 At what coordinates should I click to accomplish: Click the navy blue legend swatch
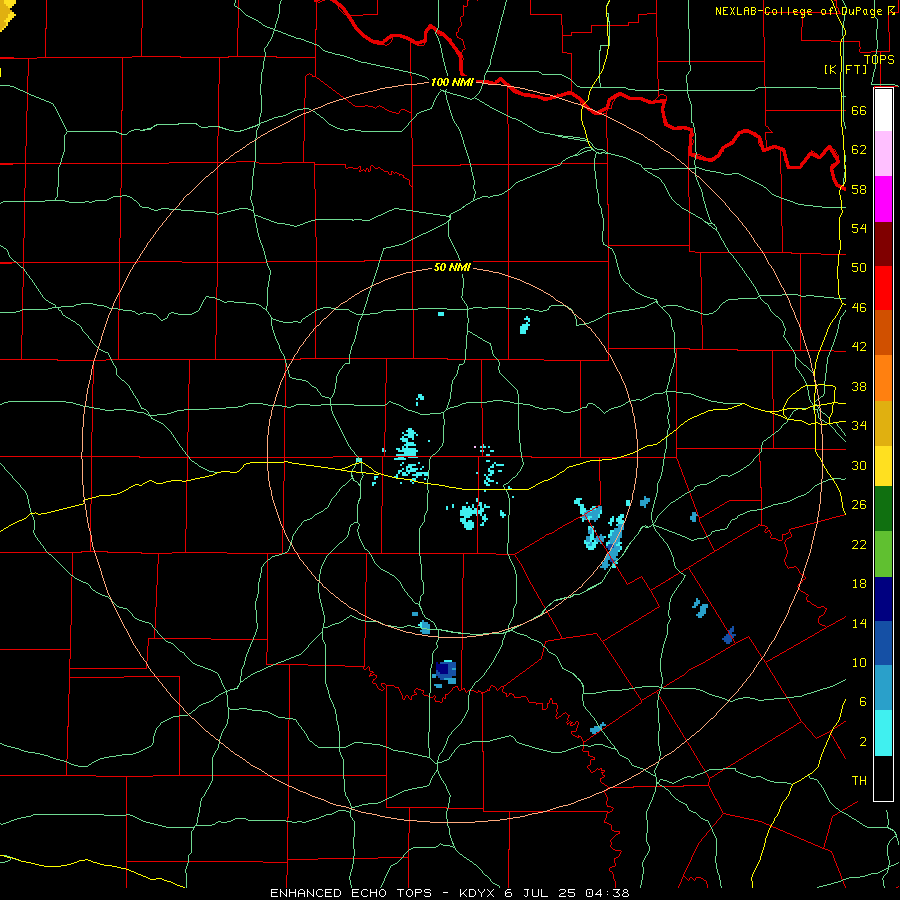[x=883, y=599]
